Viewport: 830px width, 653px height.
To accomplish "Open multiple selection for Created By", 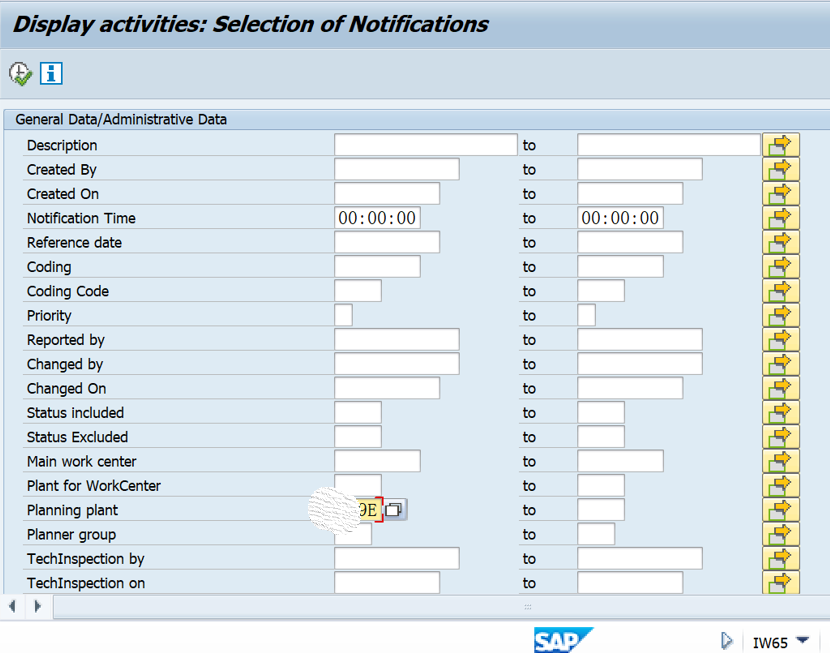I will [780, 169].
